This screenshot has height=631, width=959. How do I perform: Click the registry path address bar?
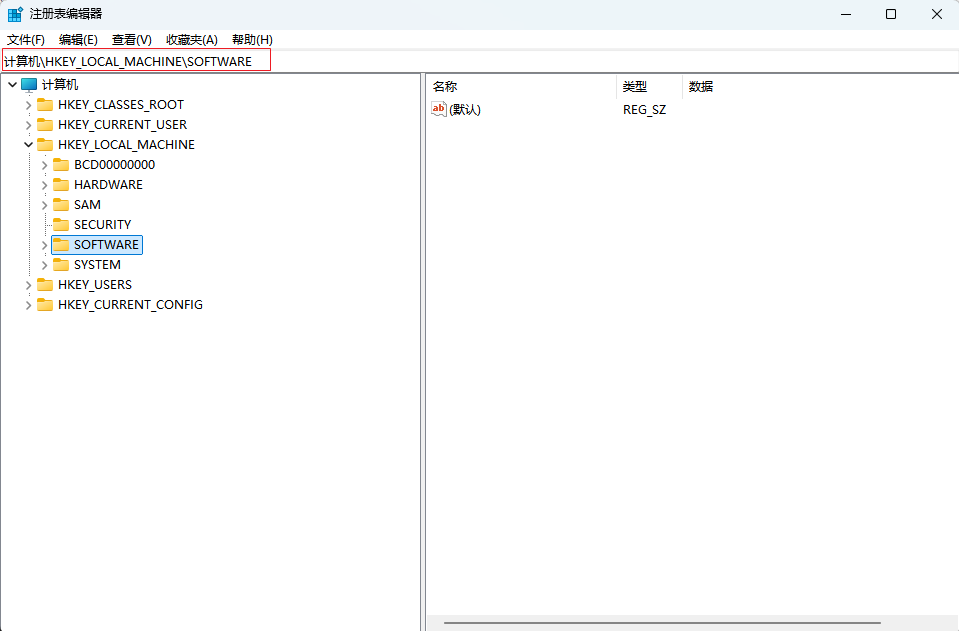pyautogui.click(x=480, y=61)
